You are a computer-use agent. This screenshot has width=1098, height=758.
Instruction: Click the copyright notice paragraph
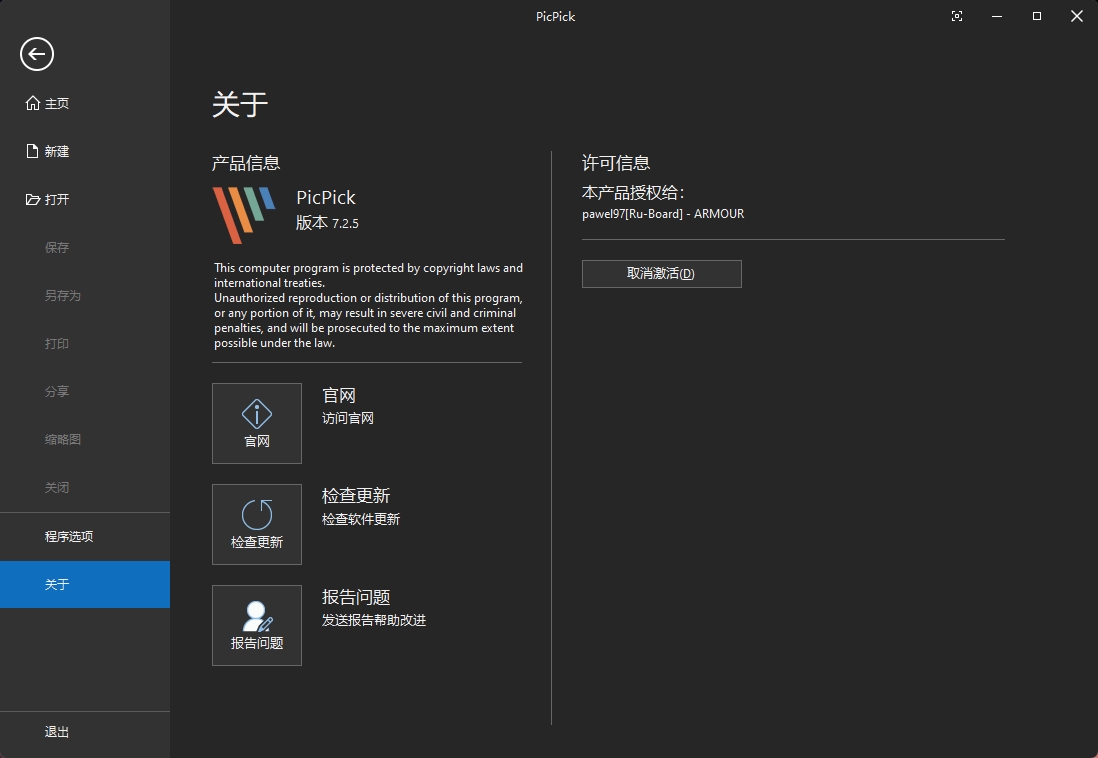point(368,305)
